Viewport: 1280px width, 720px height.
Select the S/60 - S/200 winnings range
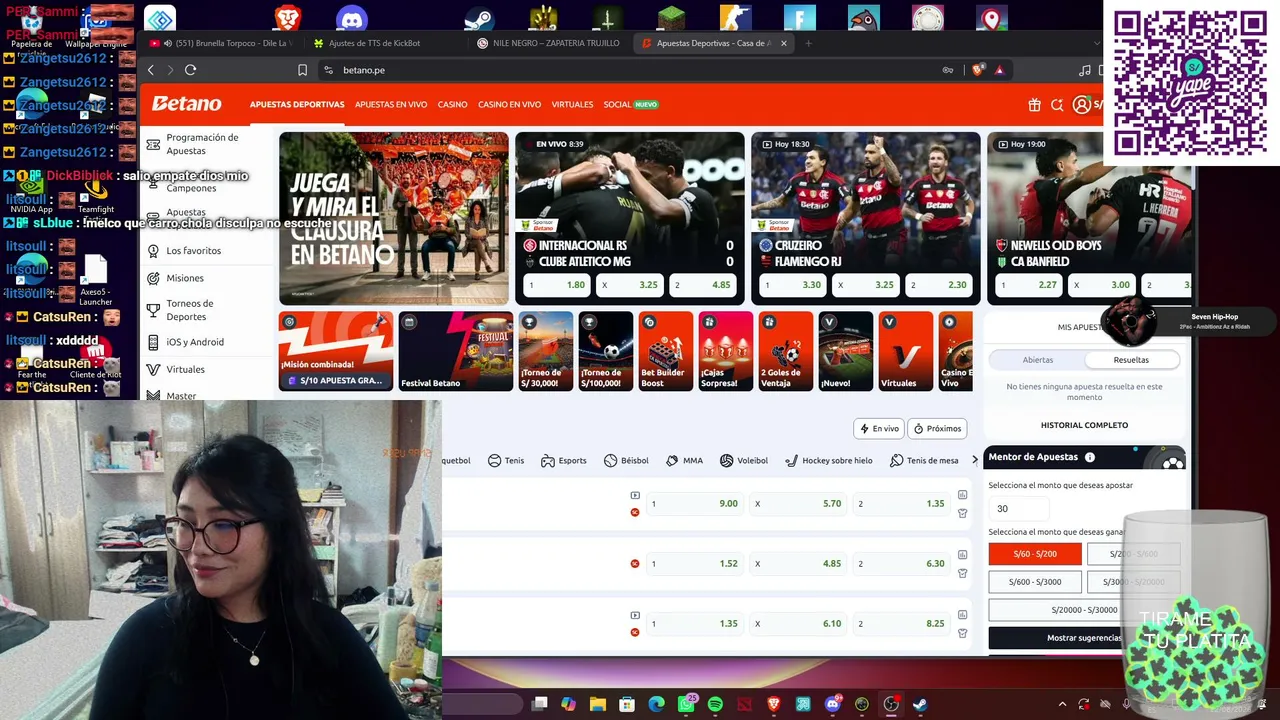1035,554
